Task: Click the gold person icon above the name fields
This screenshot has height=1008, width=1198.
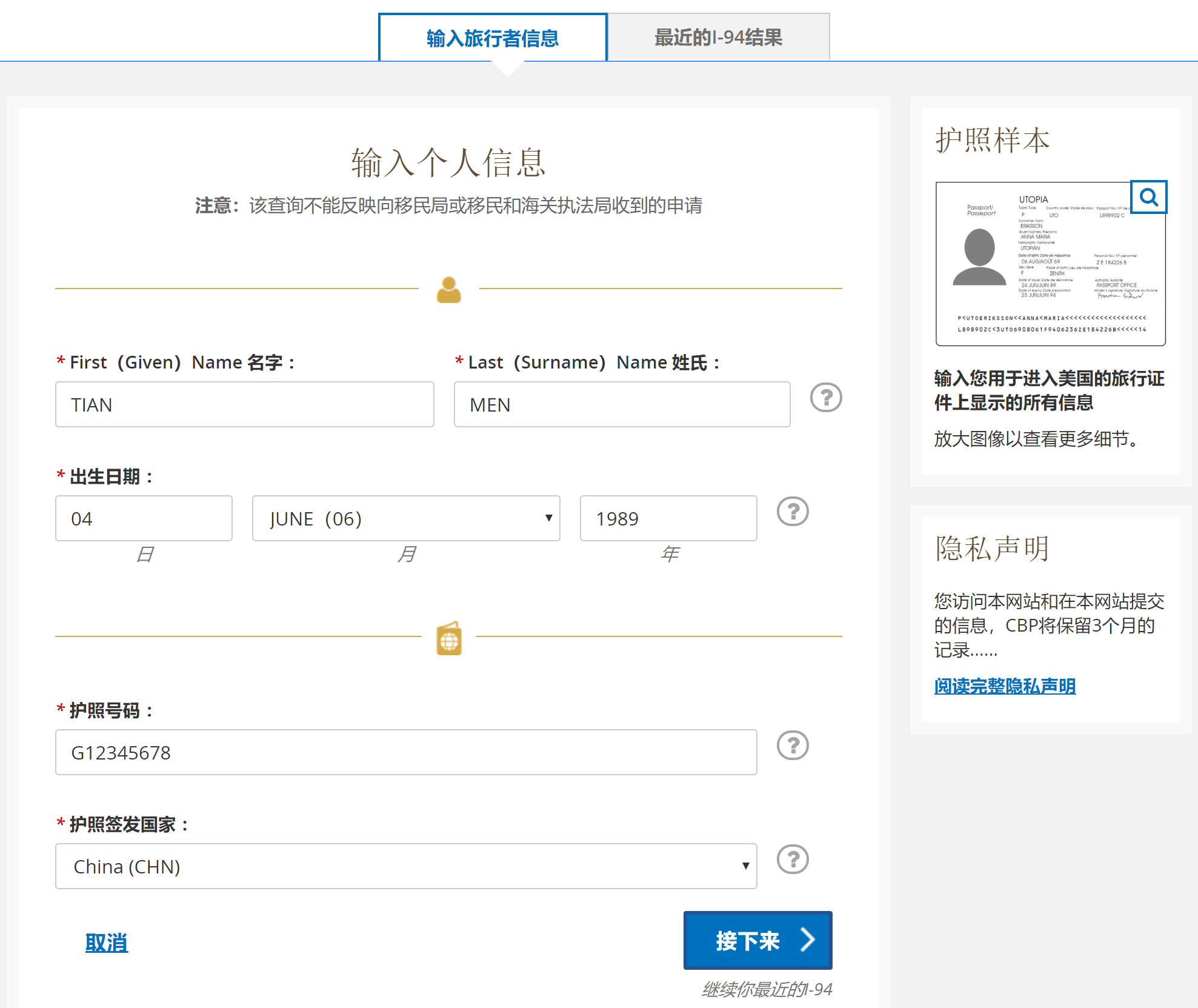Action: [449, 289]
